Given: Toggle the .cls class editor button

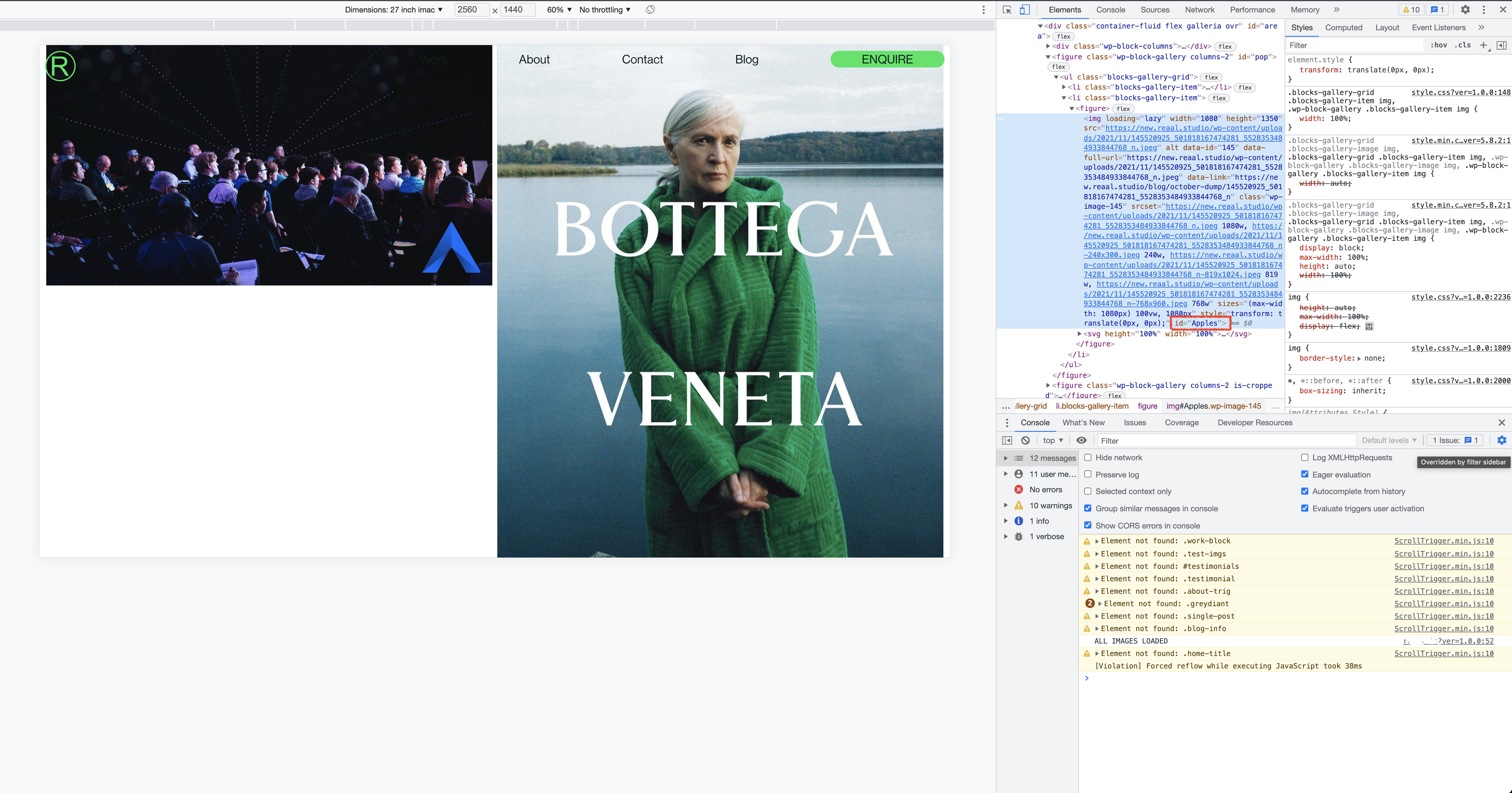Looking at the screenshot, I should tap(1463, 45).
